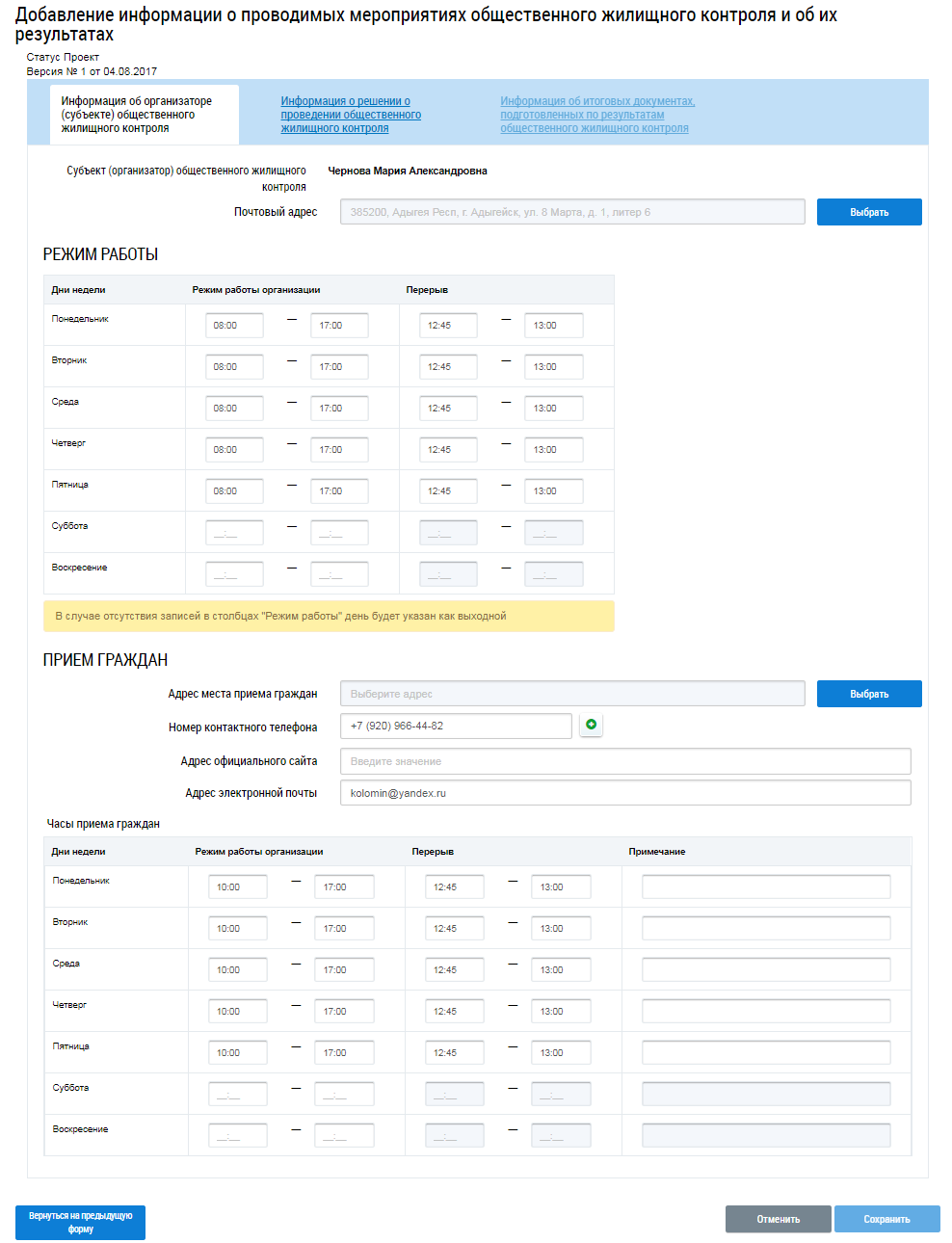Click the Отменить button

778,1219
